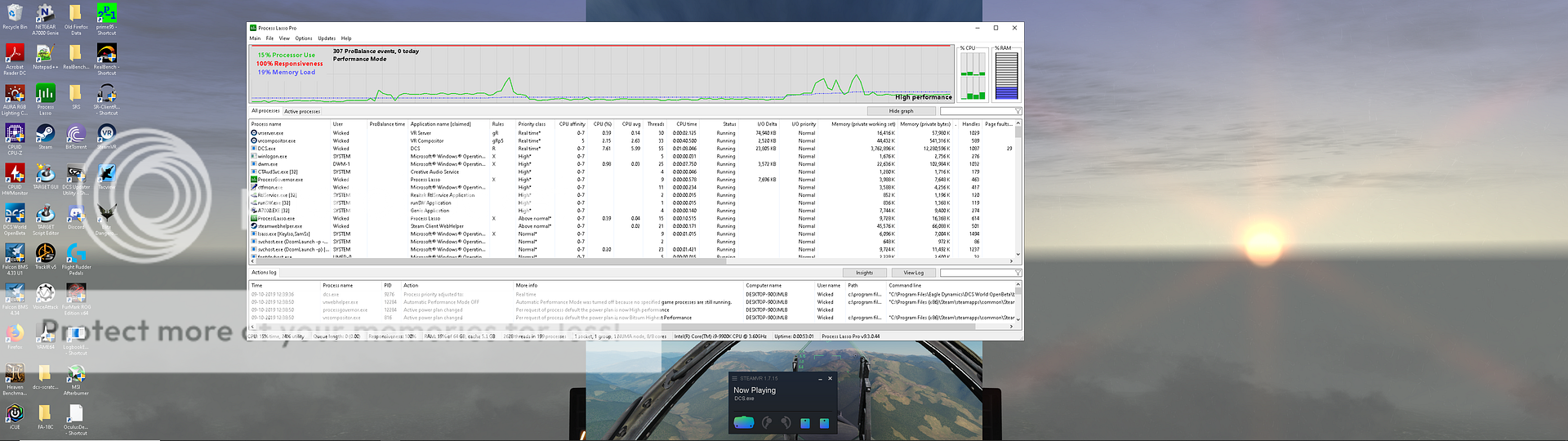Click the process list vertical scrollbar down arrow
This screenshot has height=441, width=1568.
click(x=1018, y=255)
